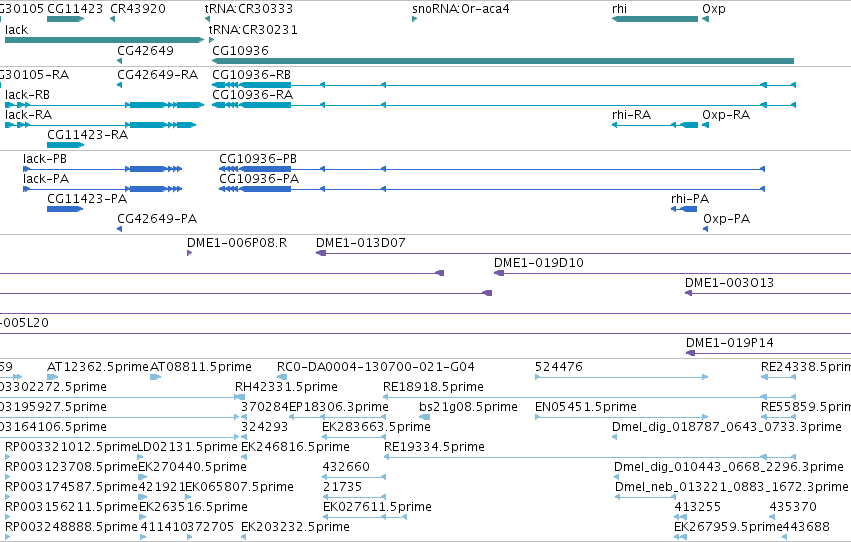The height and width of the screenshot is (542, 851).
Task: Click the rhi-RA transcript label
Action: [x=631, y=114]
